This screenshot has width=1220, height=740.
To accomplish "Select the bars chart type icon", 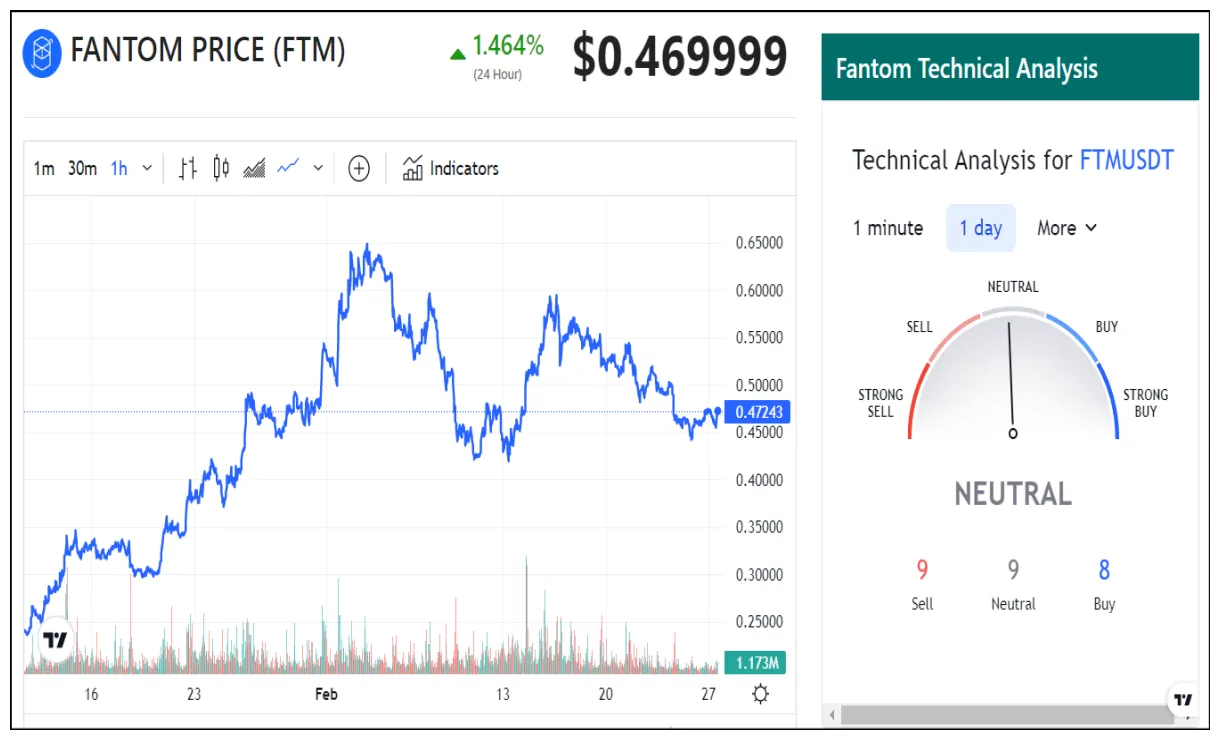I will click(x=186, y=169).
